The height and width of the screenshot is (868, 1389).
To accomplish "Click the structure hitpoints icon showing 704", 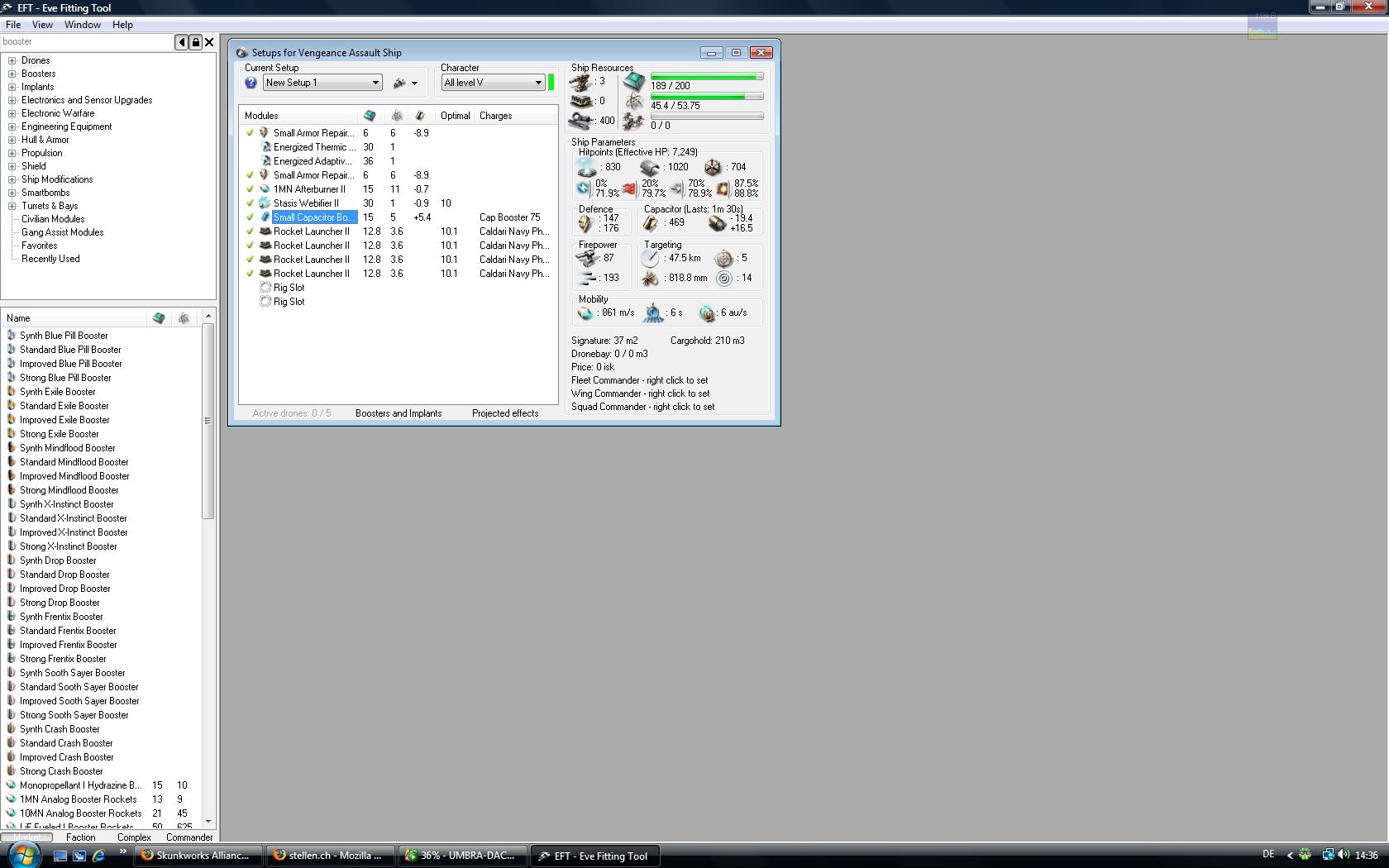I will 713,167.
